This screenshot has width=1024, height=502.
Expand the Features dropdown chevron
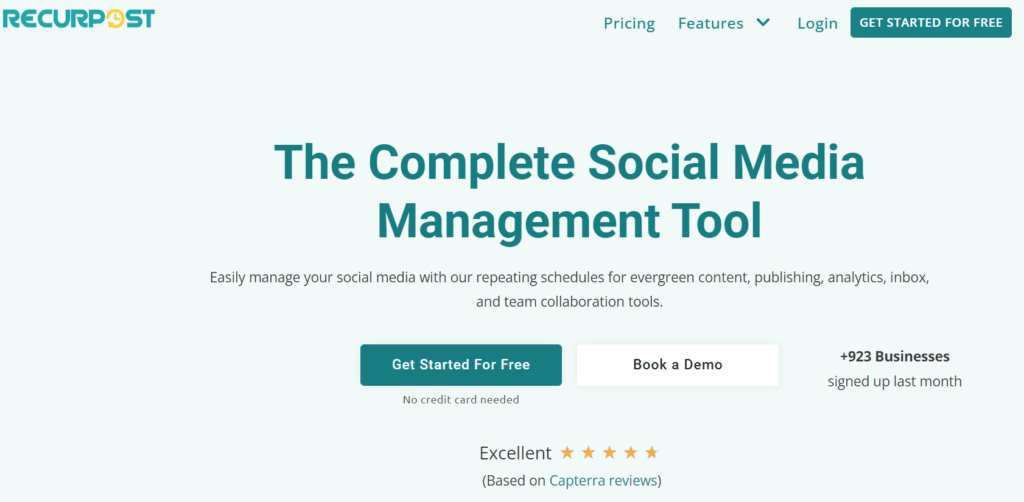point(763,22)
